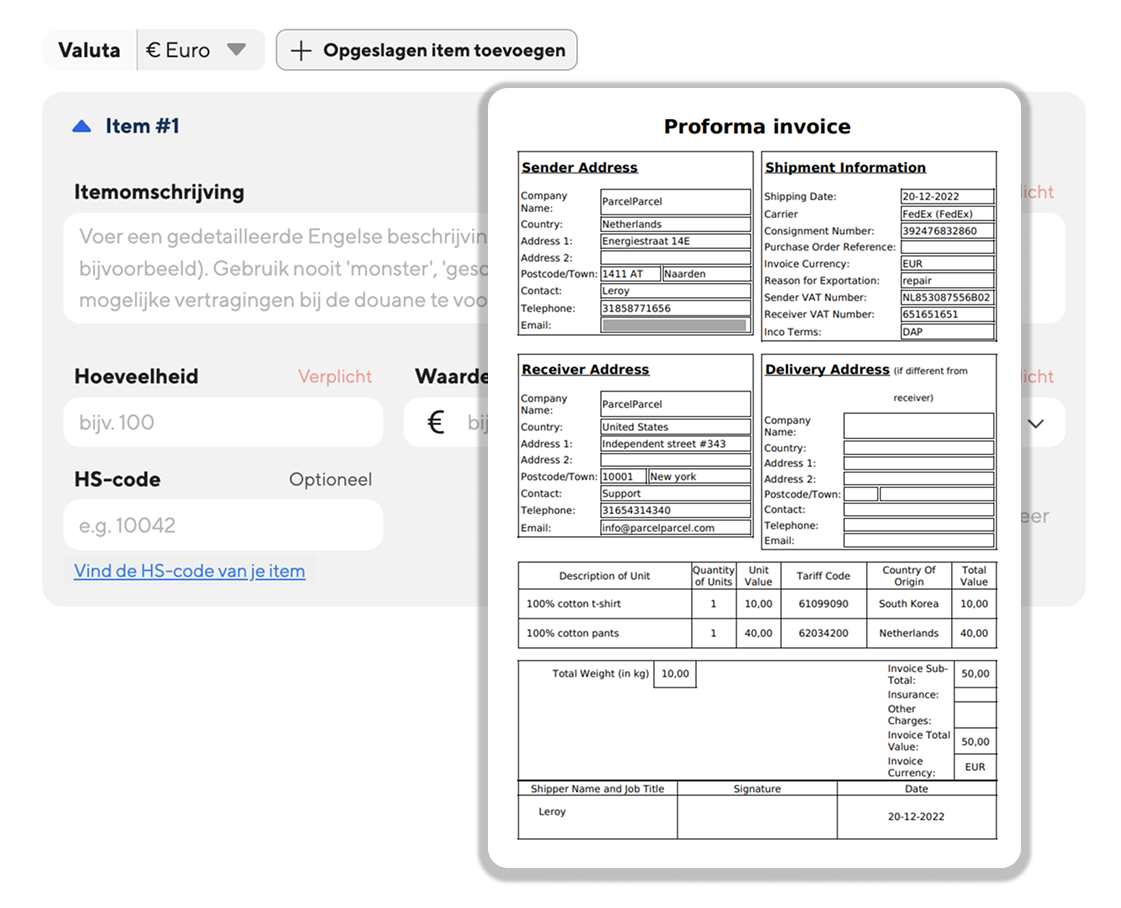This screenshot has height=908, width=1121.
Task: Collapse Item #1 with the blue triangle
Action: click(82, 127)
